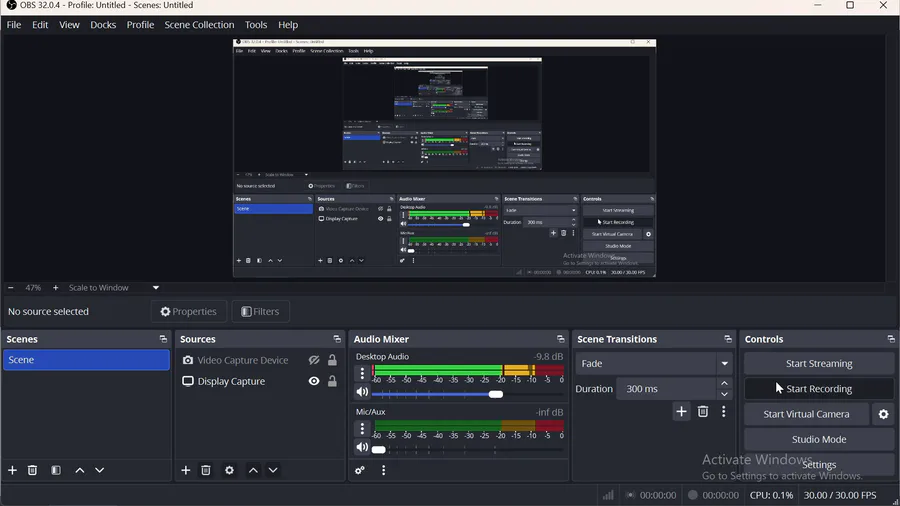
Task: Mute Mic/Aux speaker icon
Action: [x=362, y=447]
